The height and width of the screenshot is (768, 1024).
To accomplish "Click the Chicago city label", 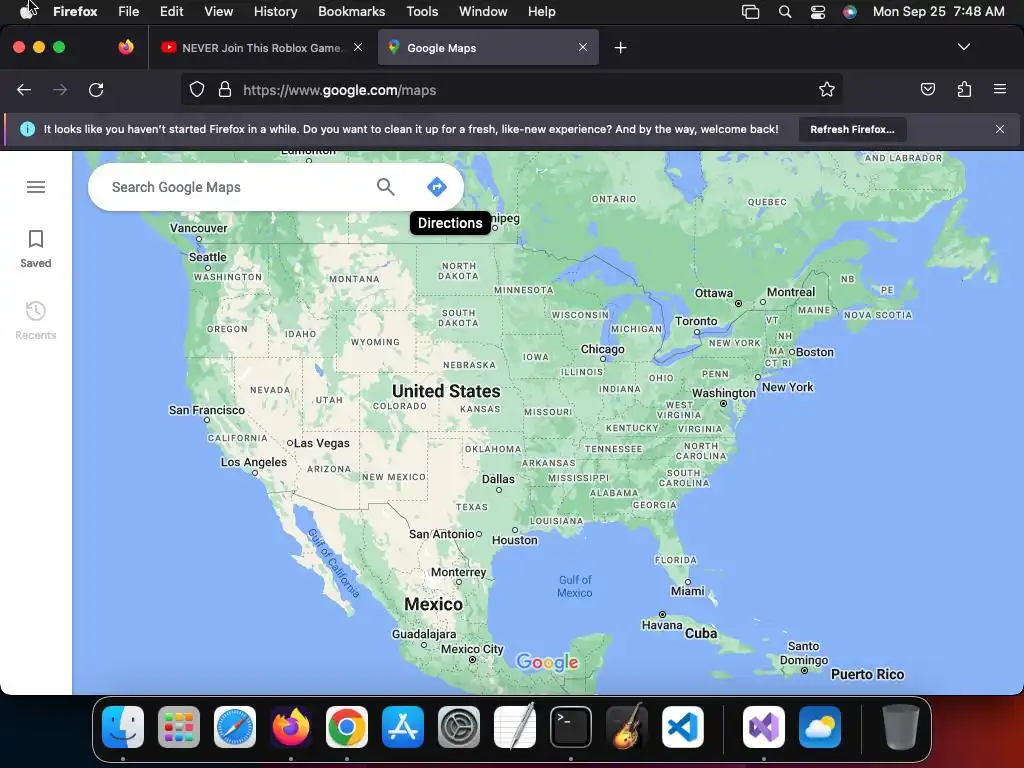I will [x=603, y=349].
